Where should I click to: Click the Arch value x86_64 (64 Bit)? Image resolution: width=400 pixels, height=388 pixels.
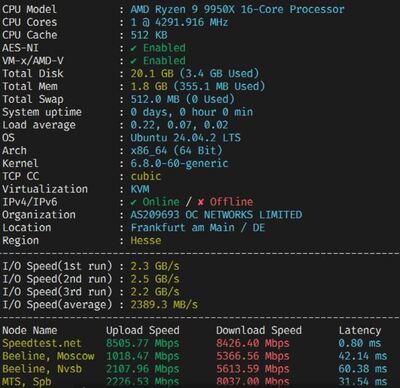(176, 150)
